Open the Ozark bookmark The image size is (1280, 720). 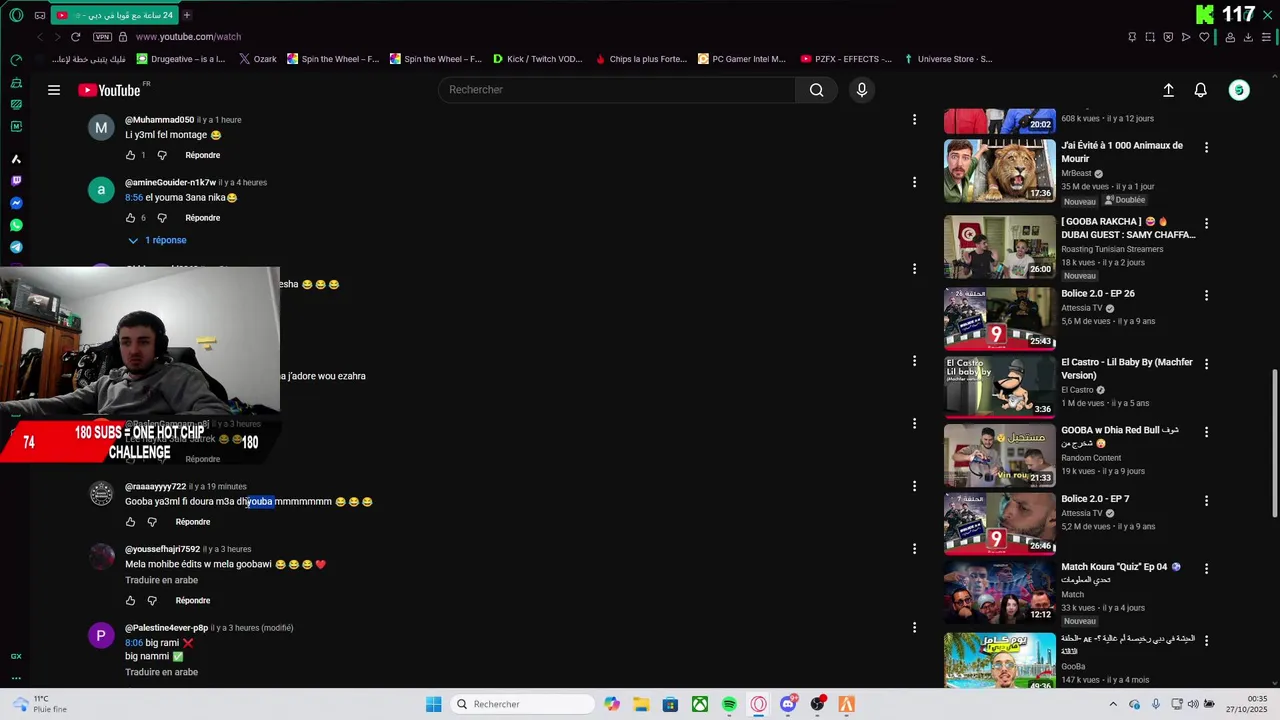point(258,59)
